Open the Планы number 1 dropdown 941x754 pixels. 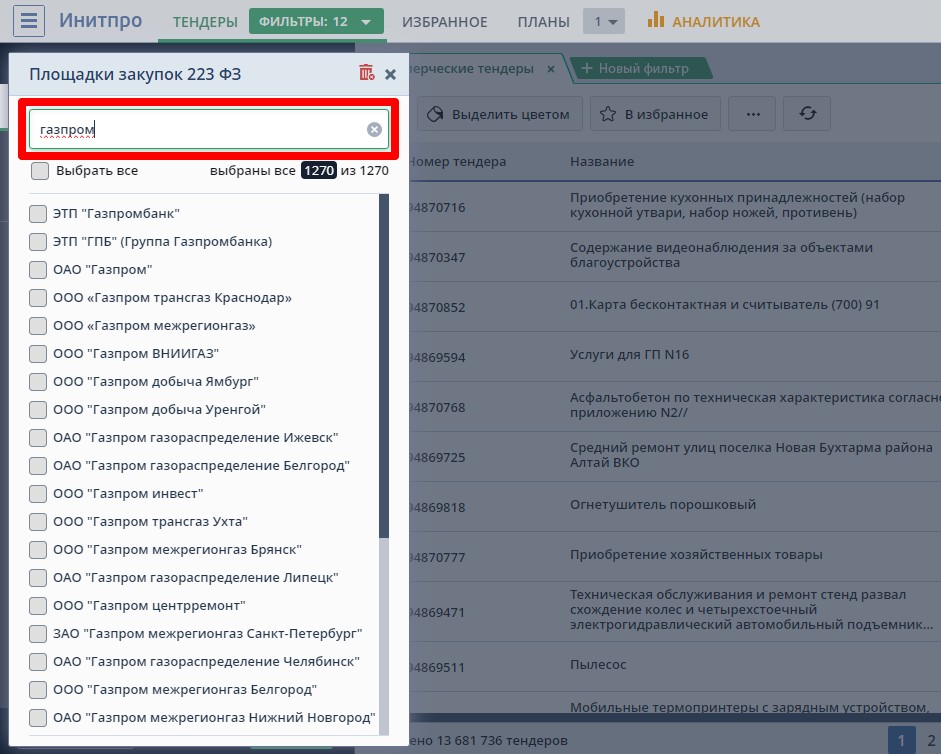coord(604,22)
